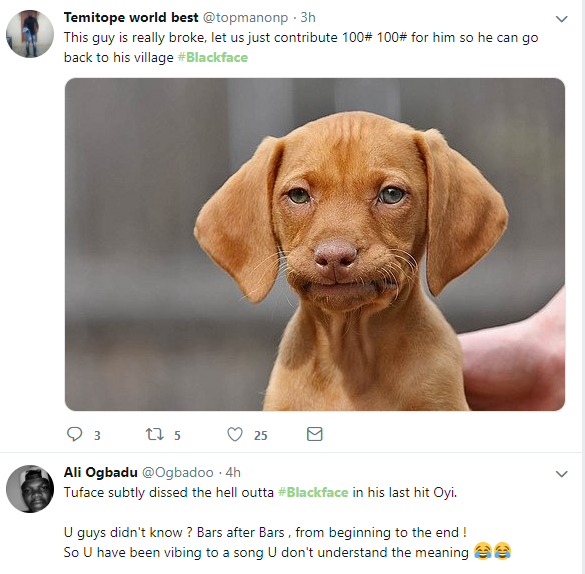Visit the Temitope world best profile name

[x=131, y=18]
